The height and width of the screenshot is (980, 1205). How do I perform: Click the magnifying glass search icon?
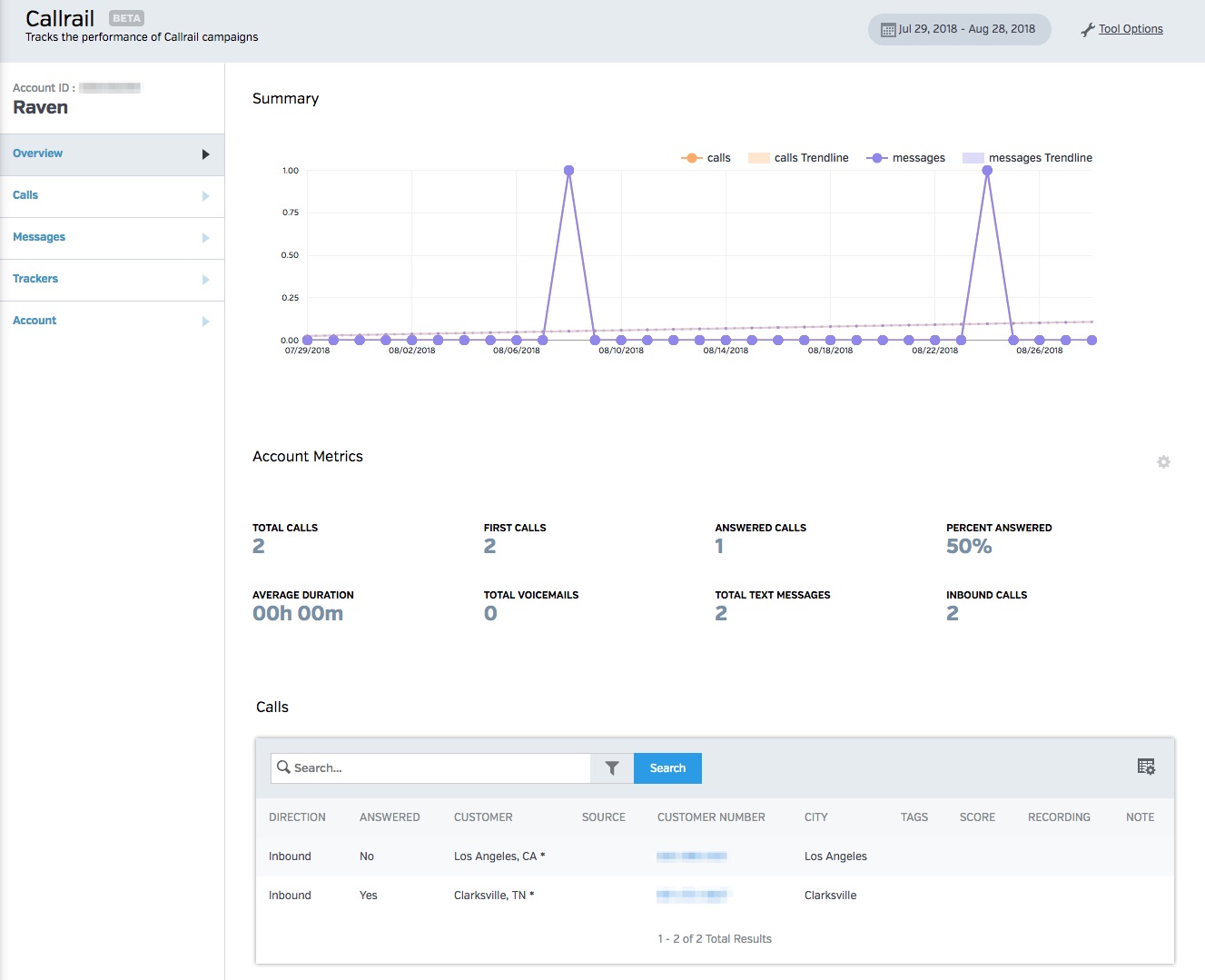tap(283, 767)
